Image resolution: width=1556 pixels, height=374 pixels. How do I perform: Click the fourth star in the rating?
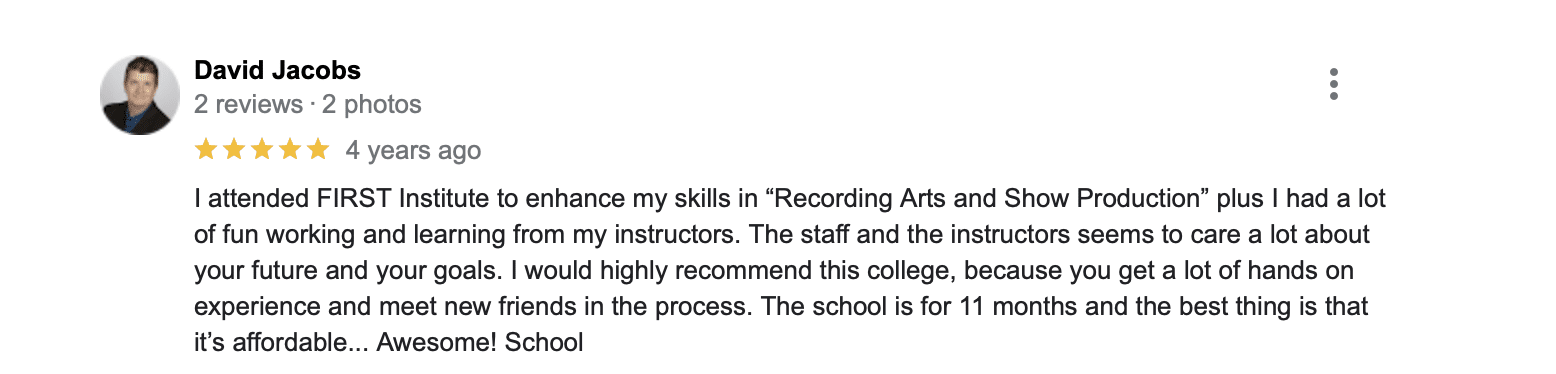(x=290, y=150)
